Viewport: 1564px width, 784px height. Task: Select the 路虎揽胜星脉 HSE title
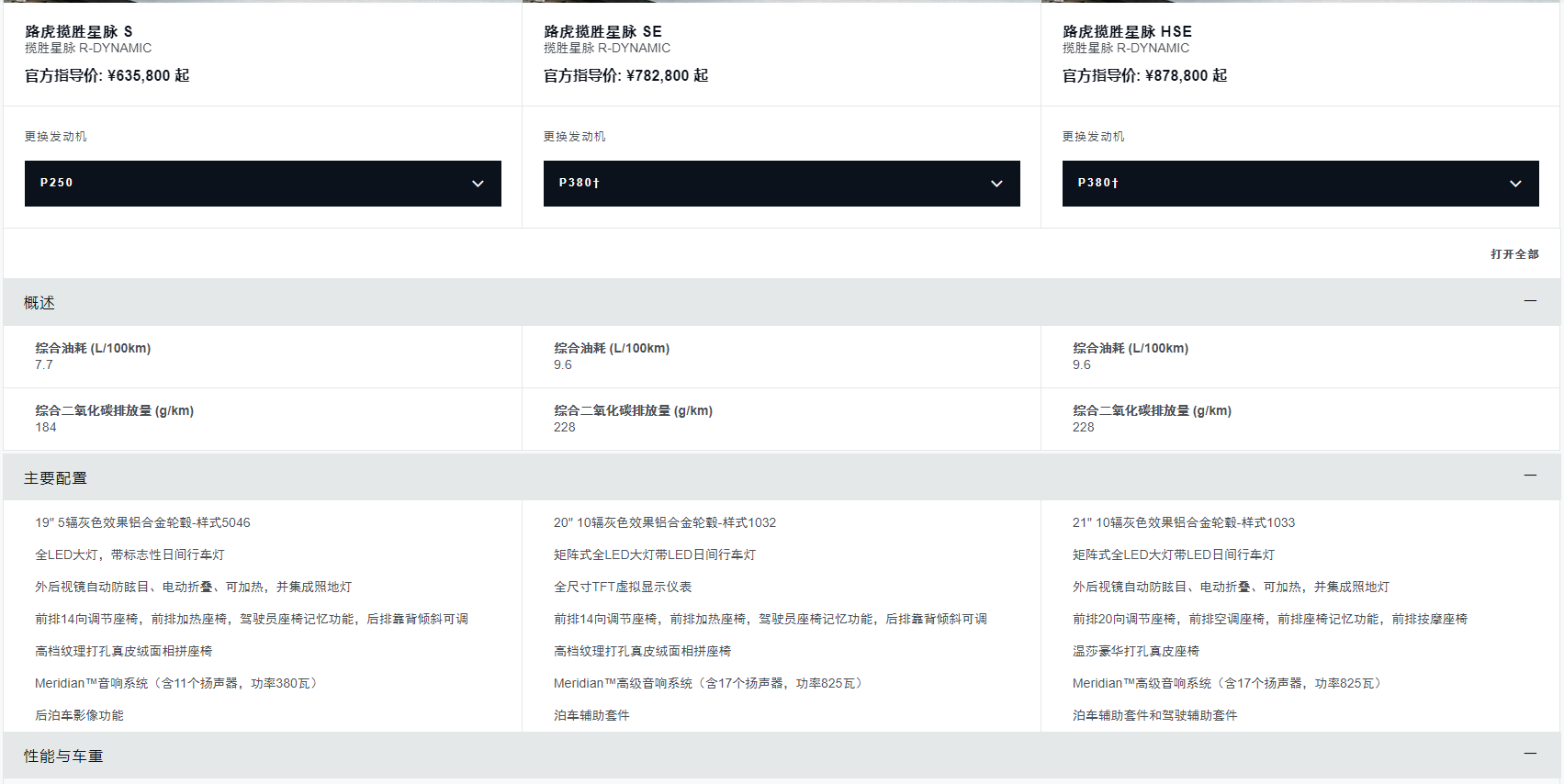click(1127, 31)
